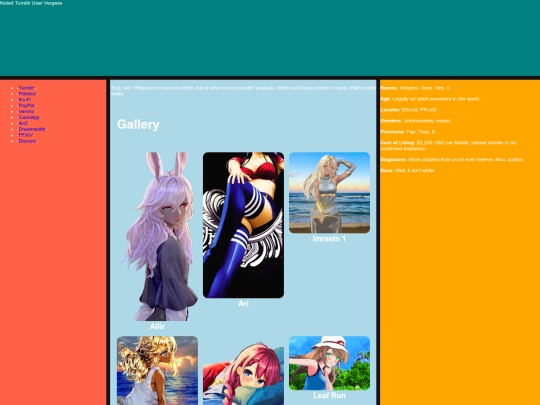This screenshot has height=405, width=540.
Task: Click the Ari caption text
Action: [x=243, y=304]
